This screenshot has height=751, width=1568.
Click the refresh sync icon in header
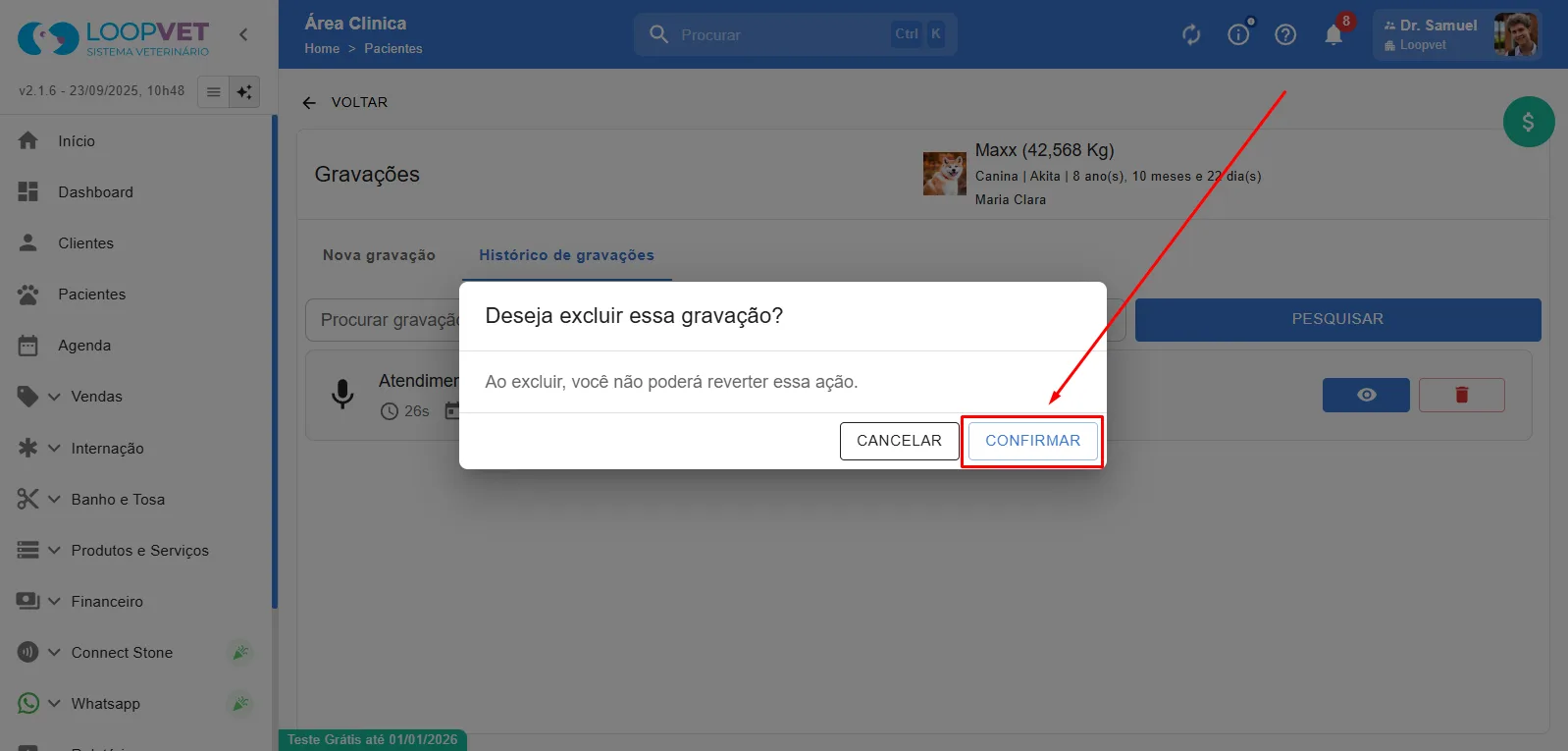(1191, 34)
